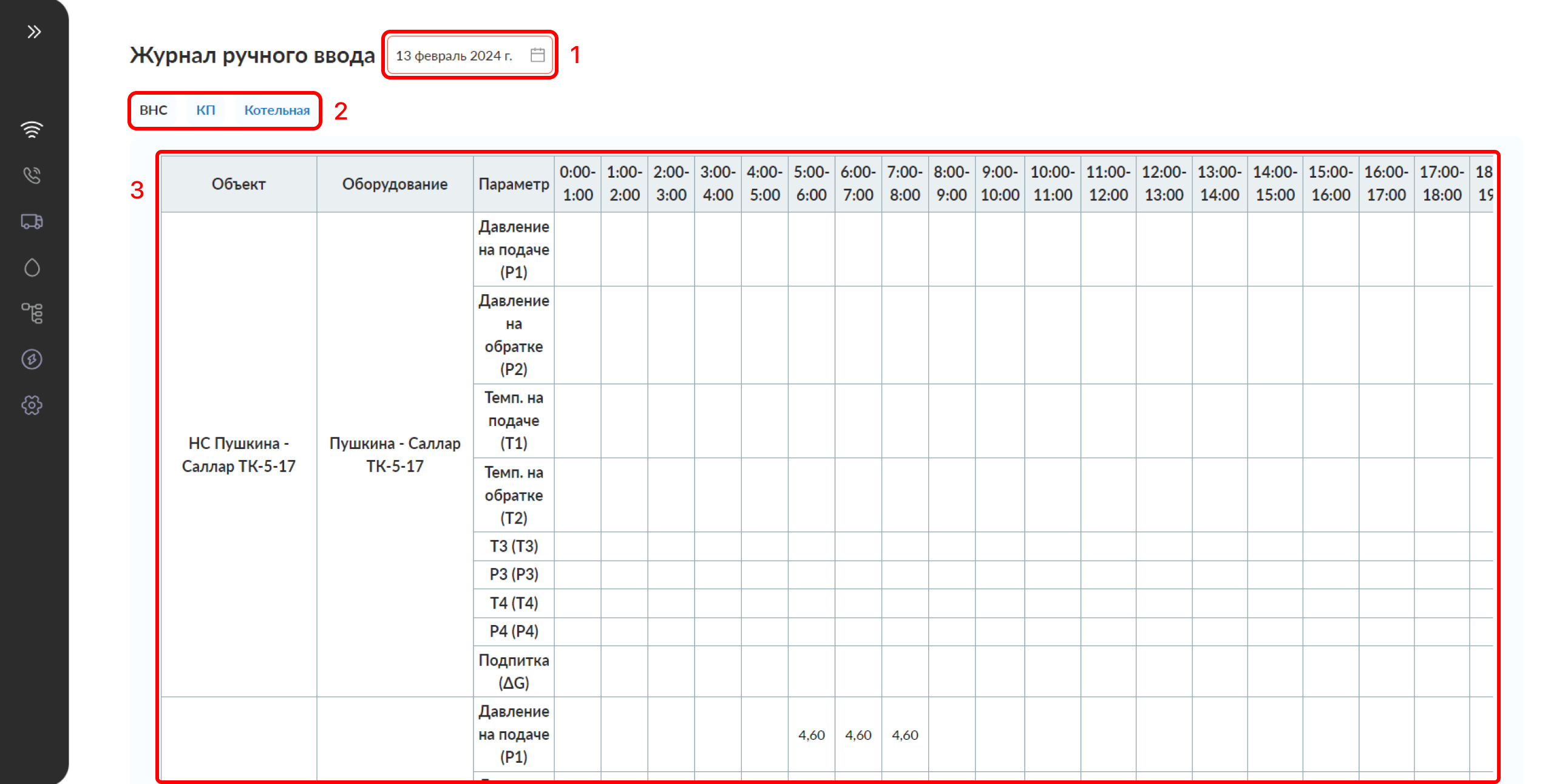Open the settings gear sidebar icon
The image size is (1562, 784).
pyautogui.click(x=32, y=405)
